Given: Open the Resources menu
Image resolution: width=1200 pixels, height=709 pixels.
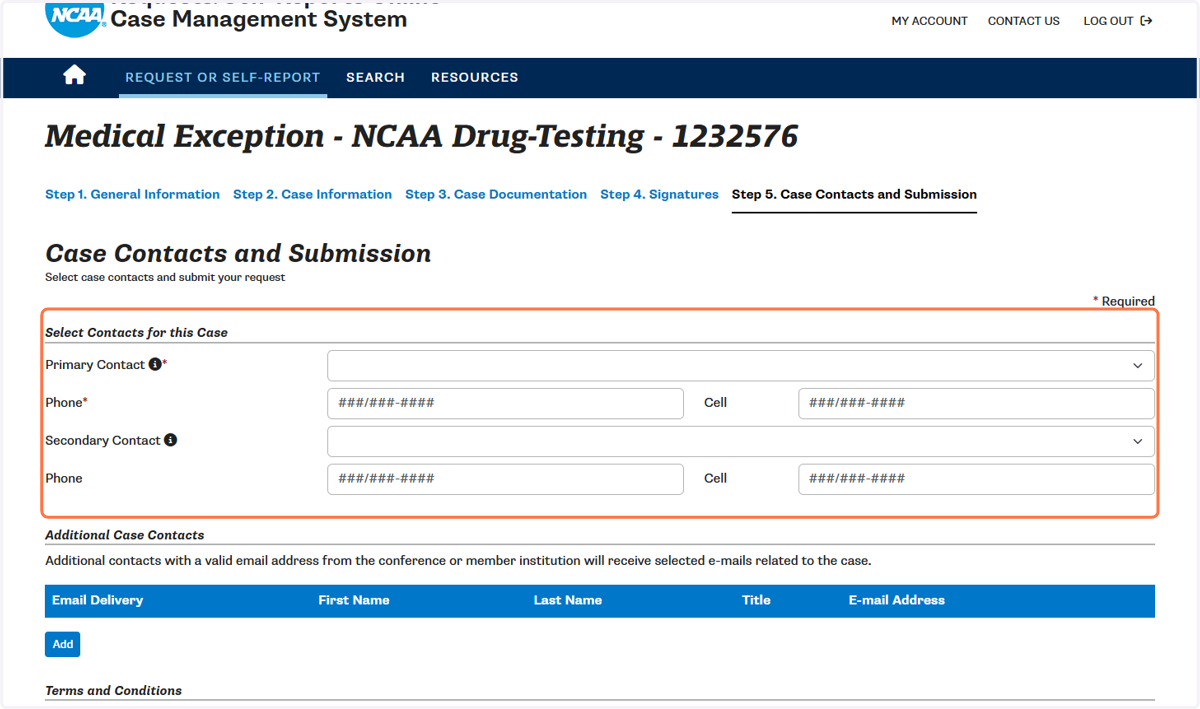Looking at the screenshot, I should pyautogui.click(x=475, y=77).
